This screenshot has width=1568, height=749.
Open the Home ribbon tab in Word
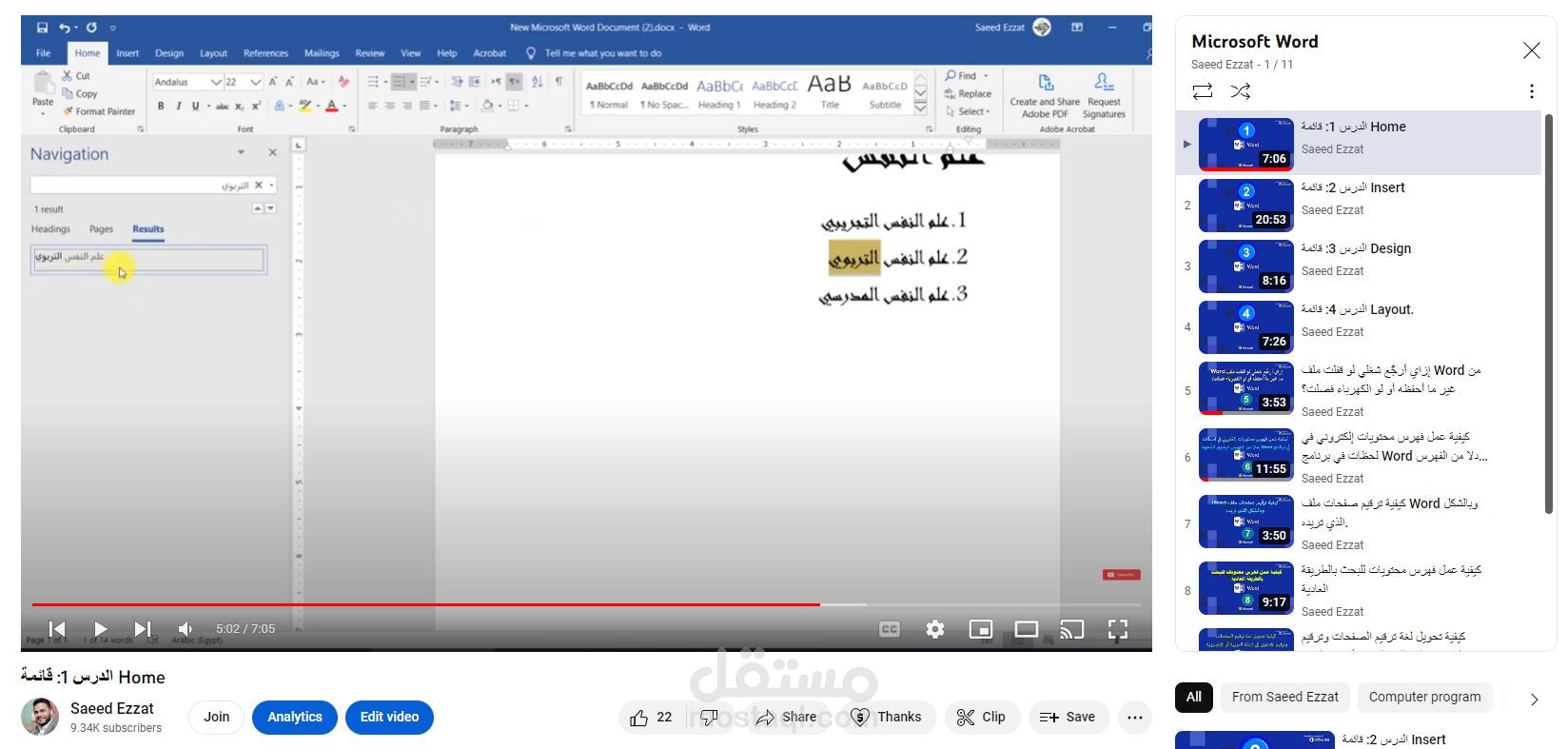tap(88, 53)
